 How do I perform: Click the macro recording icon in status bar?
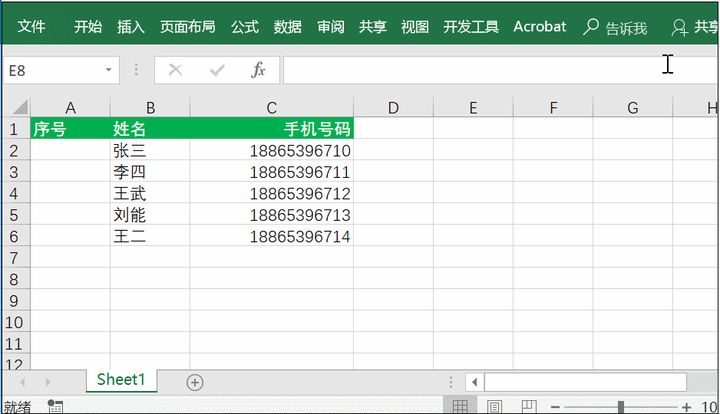(56, 406)
